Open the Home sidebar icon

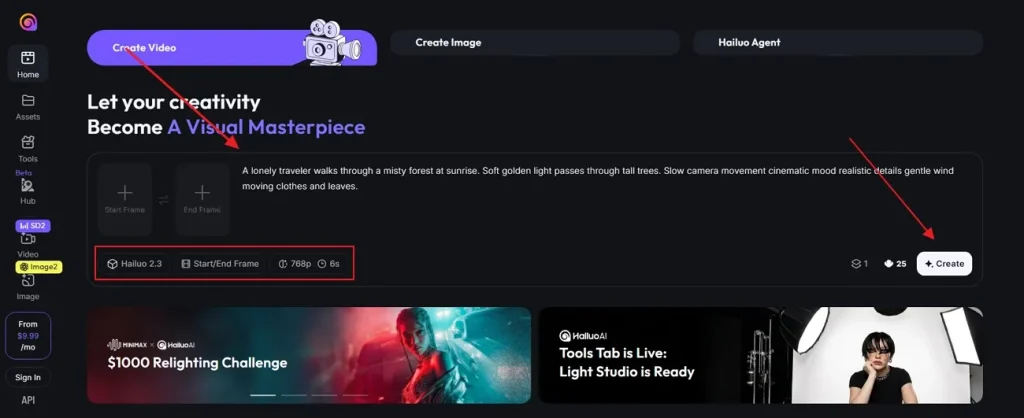tap(27, 58)
